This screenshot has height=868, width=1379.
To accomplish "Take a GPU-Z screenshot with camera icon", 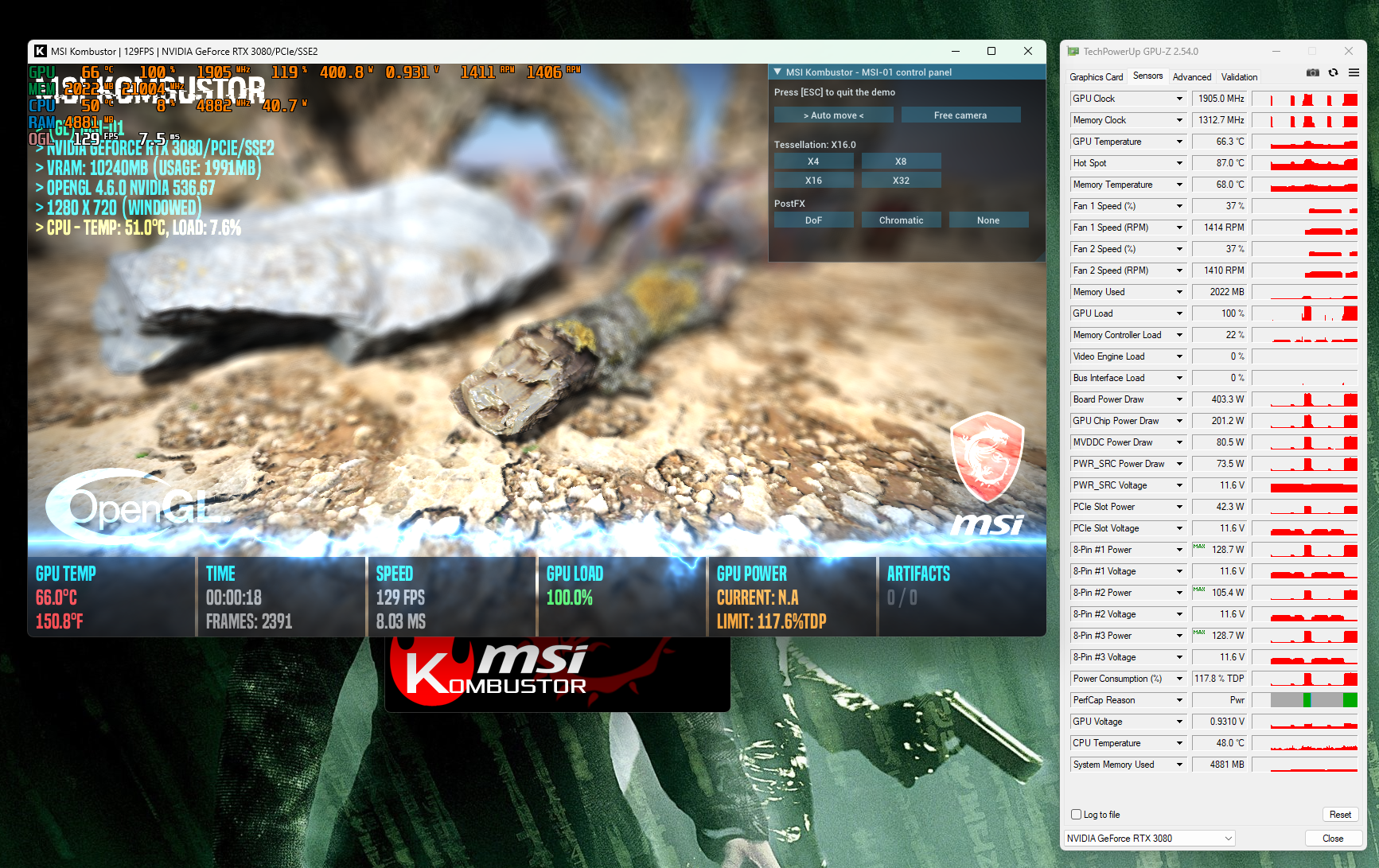I will tap(1313, 72).
